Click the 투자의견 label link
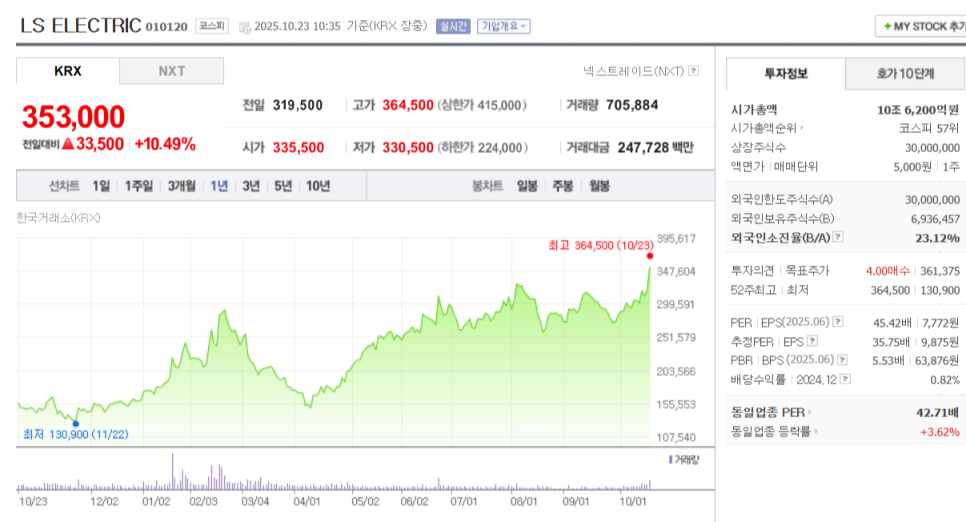Viewport: 966px width, 522px height. (752, 271)
